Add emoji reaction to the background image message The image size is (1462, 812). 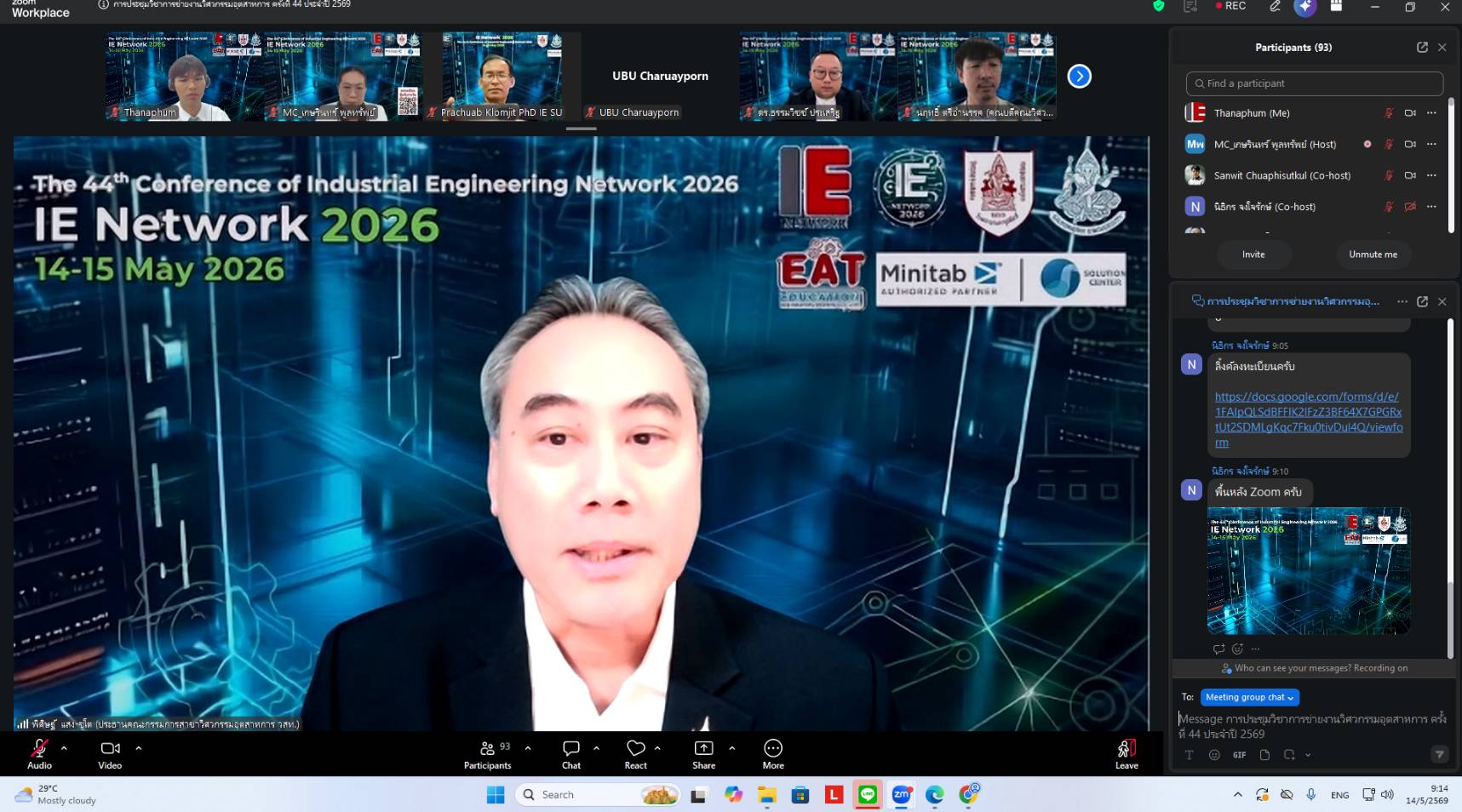[1237, 649]
